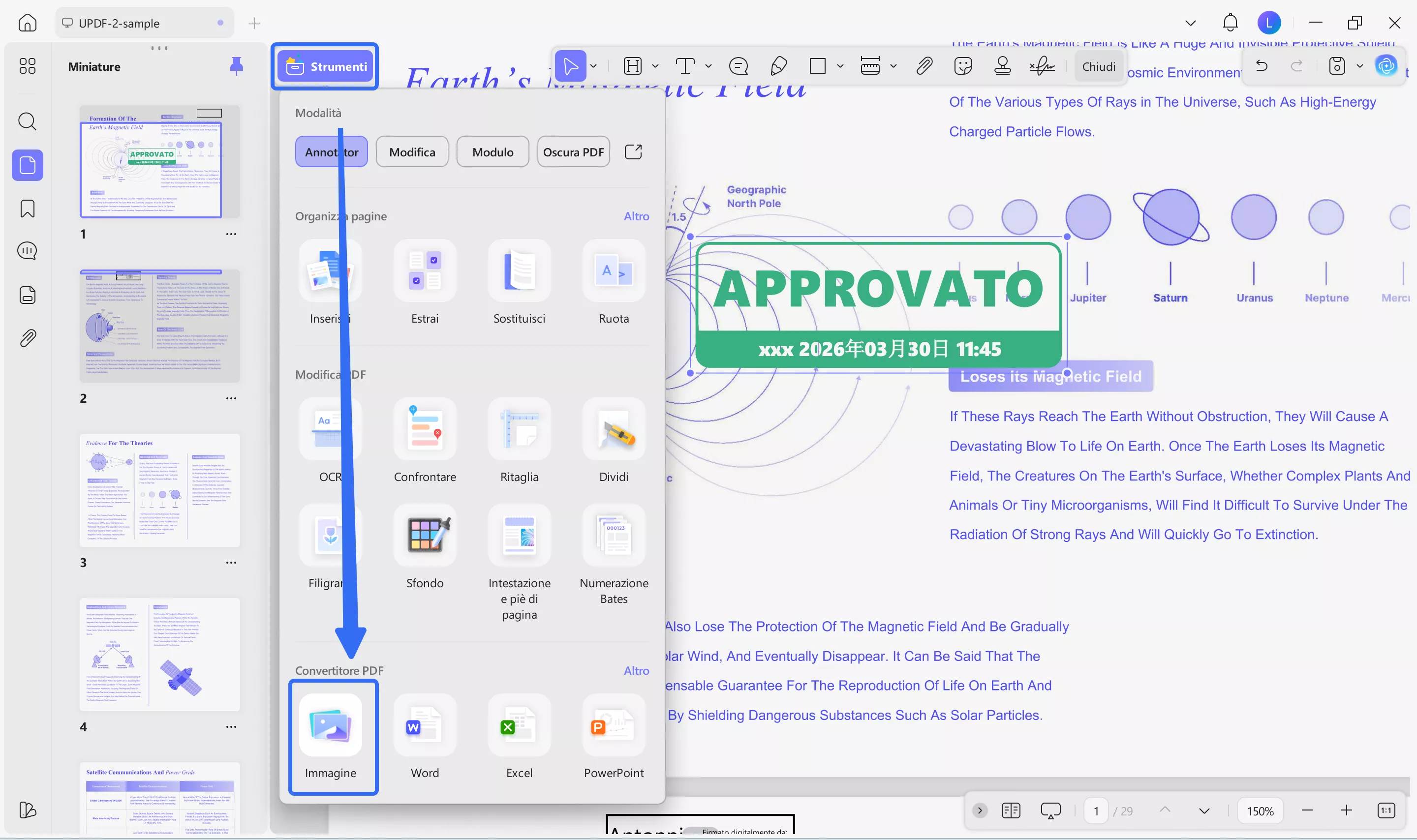Open Search in the left sidebar
Viewport: 1417px width, 840px height.
point(27,121)
